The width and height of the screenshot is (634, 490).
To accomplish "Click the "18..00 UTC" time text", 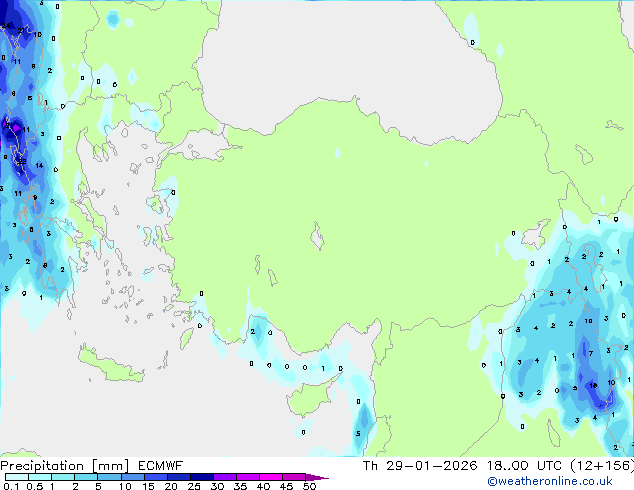I will click(x=524, y=466).
